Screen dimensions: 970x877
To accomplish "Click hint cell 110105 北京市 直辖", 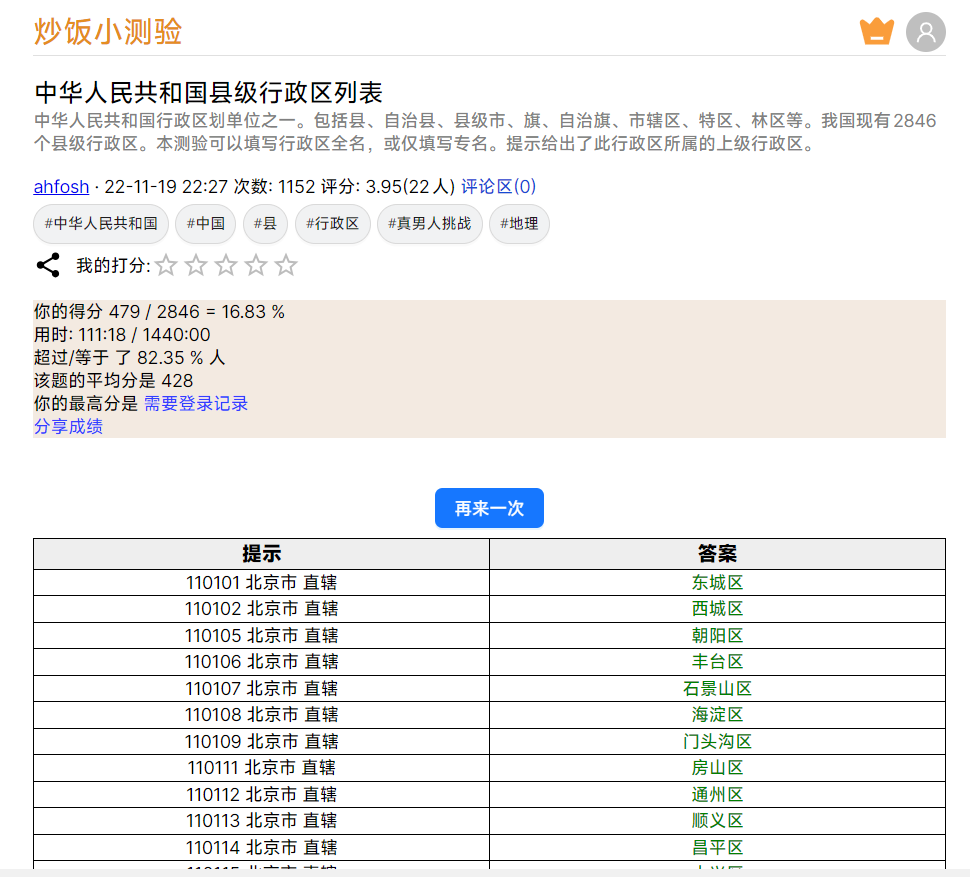I will (x=262, y=635).
